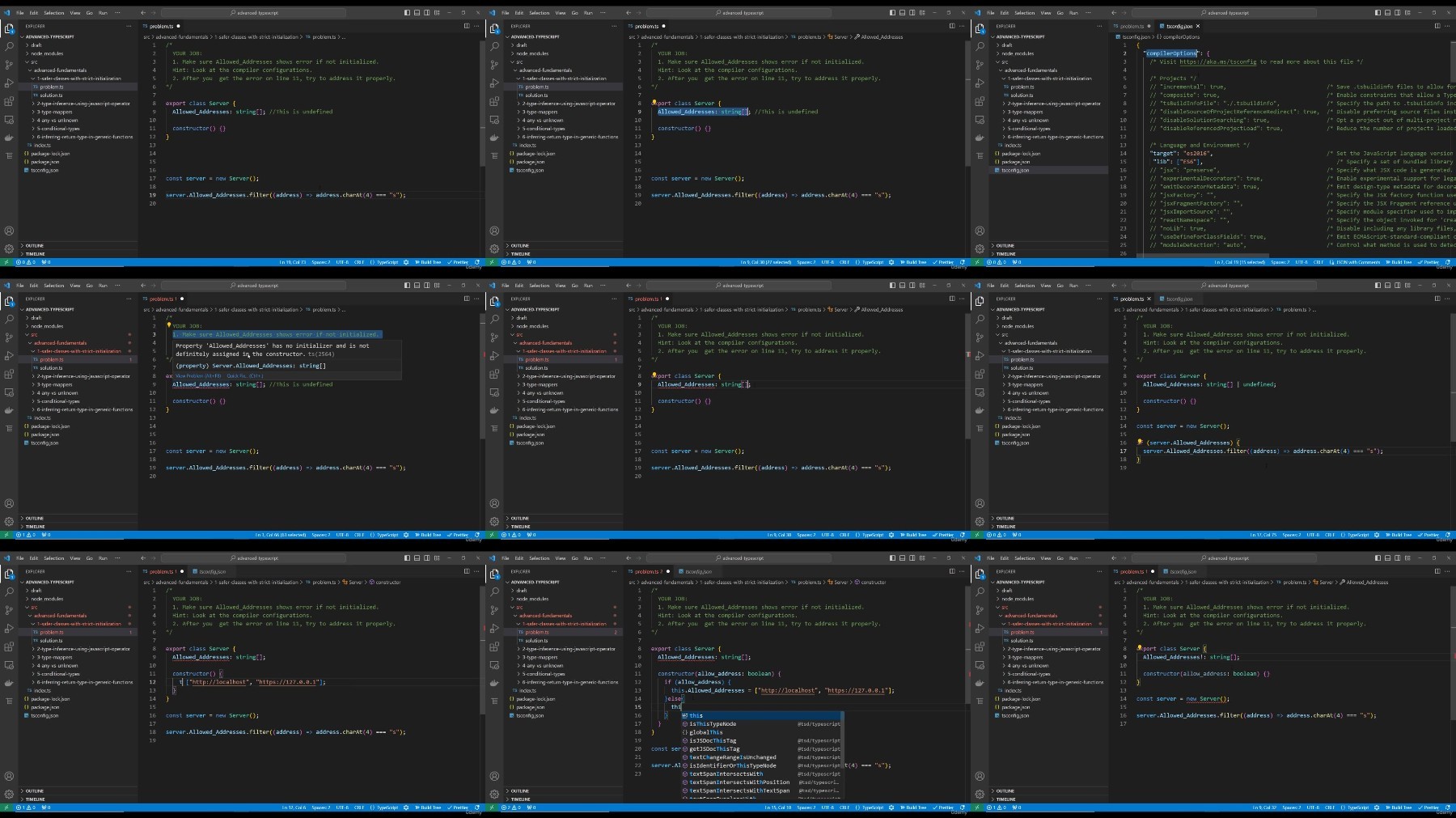Open Docker view in the Ln 12, Col 6 window
Viewport: 1456px width, 818px height.
tap(9, 683)
